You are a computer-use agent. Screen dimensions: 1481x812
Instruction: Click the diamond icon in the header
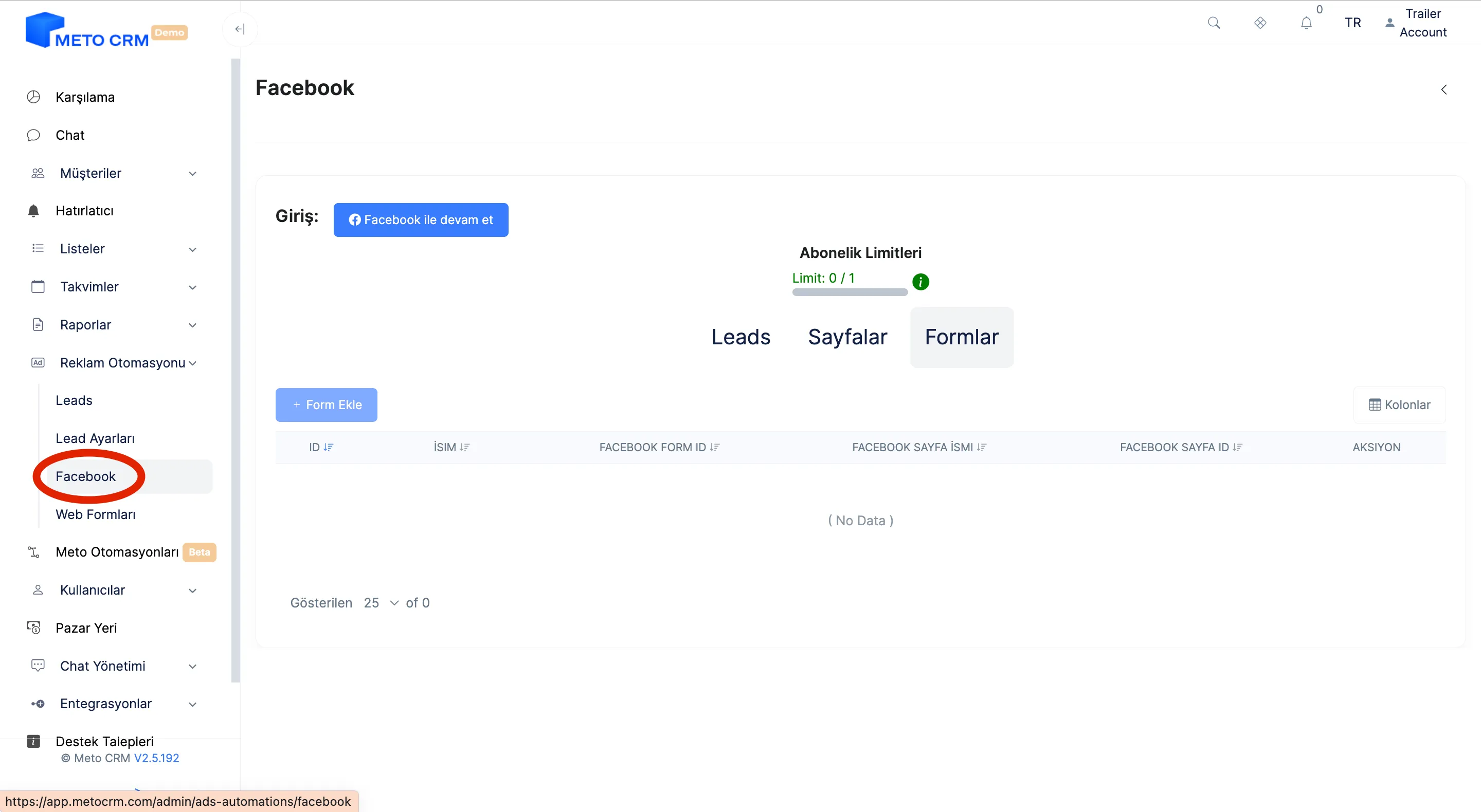(x=1260, y=23)
